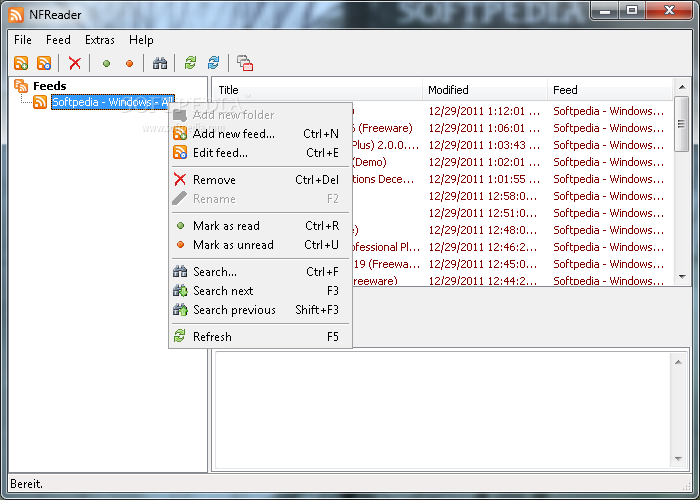Select the Feeds root tree node
This screenshot has height=500, width=700.
pyautogui.click(x=50, y=86)
